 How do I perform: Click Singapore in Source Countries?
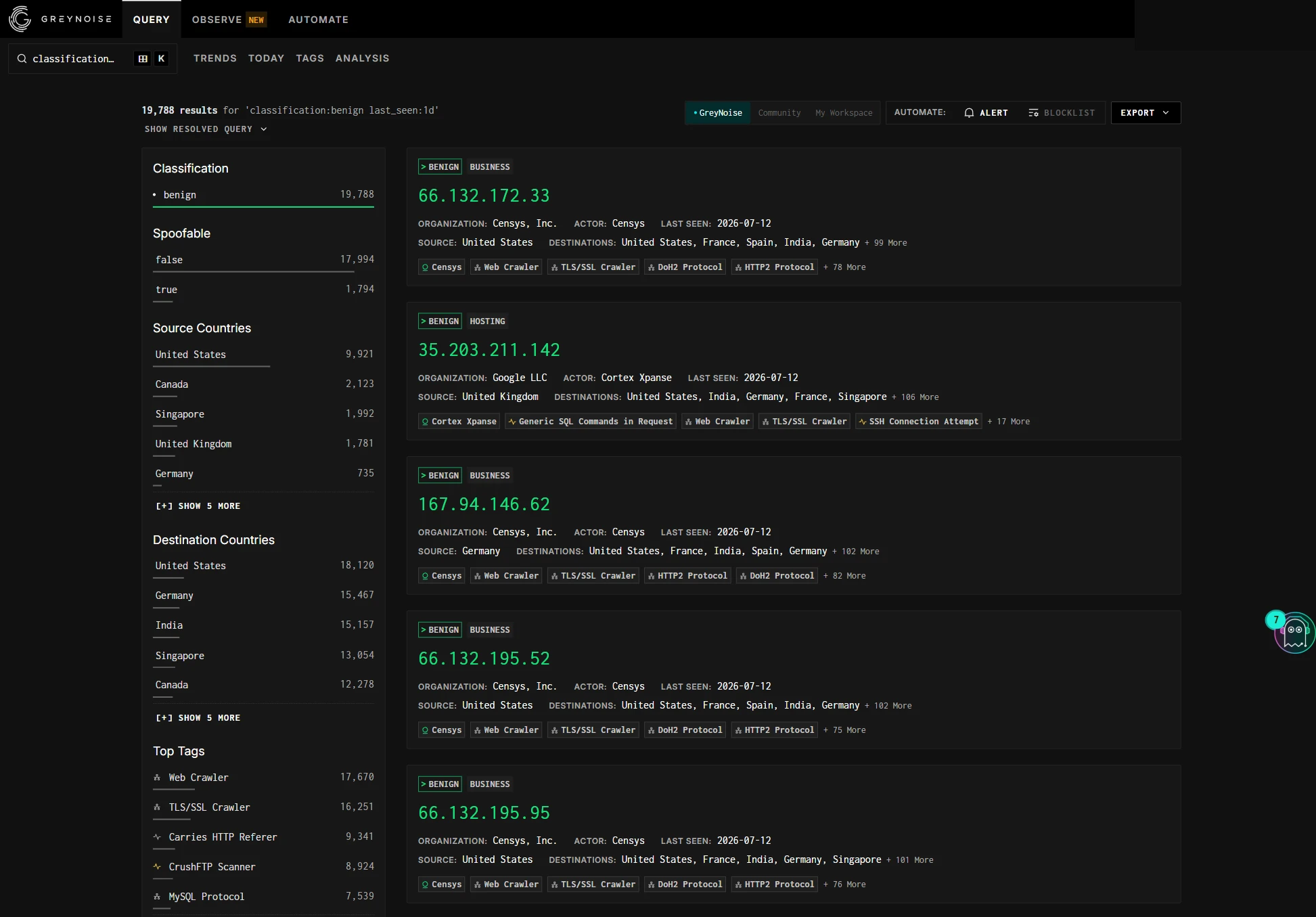coord(264,414)
